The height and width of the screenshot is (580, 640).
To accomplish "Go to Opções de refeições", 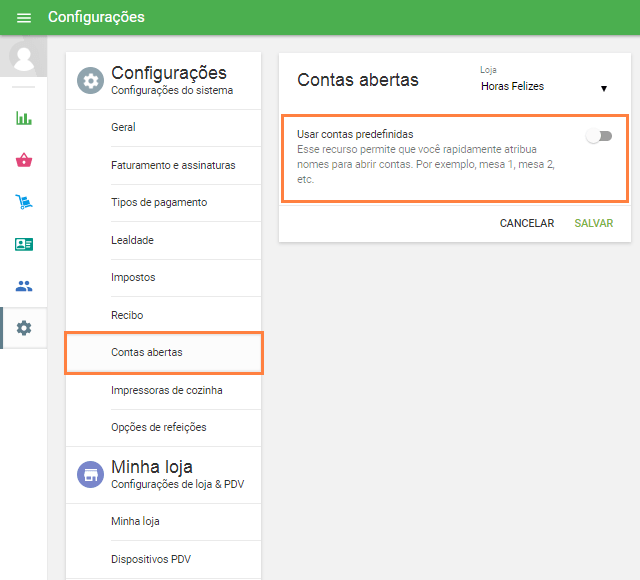I will click(x=163, y=427).
